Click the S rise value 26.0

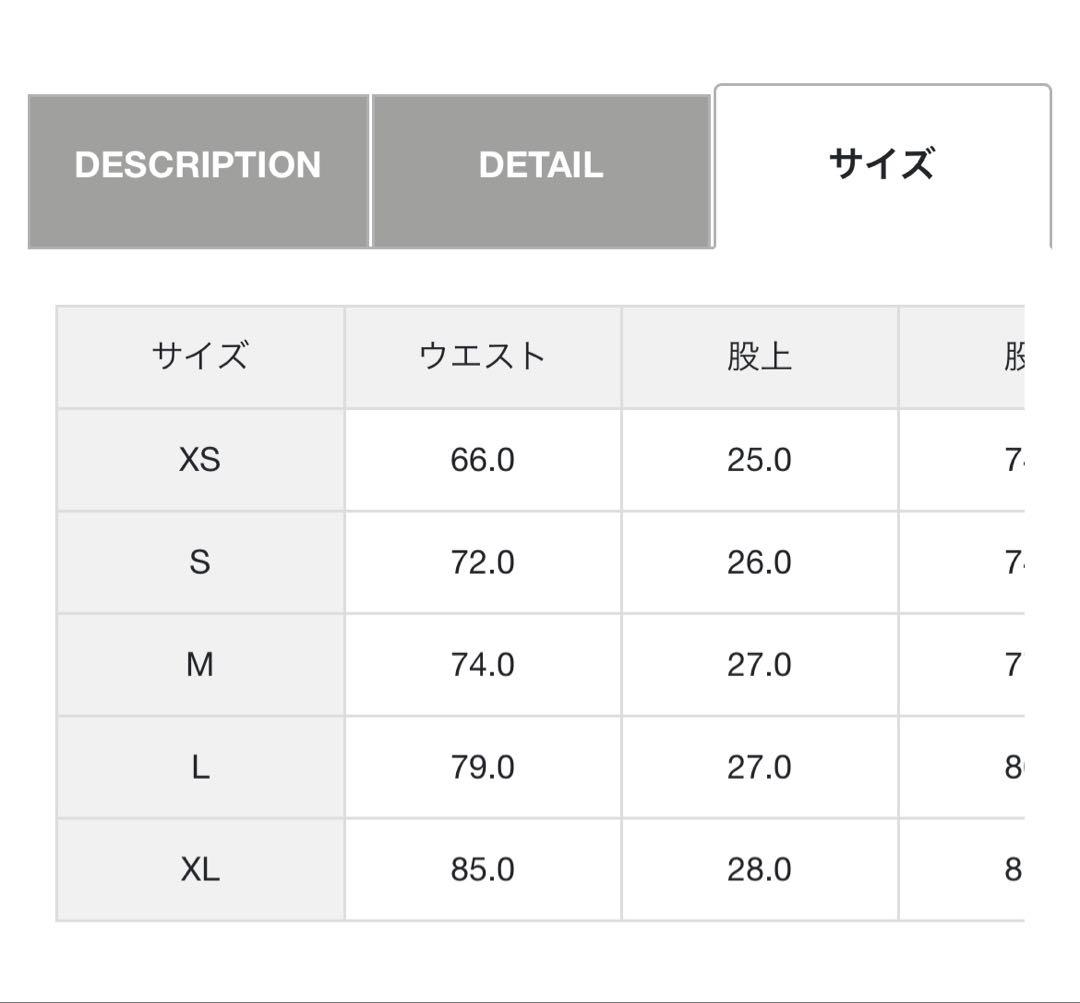(x=759, y=562)
